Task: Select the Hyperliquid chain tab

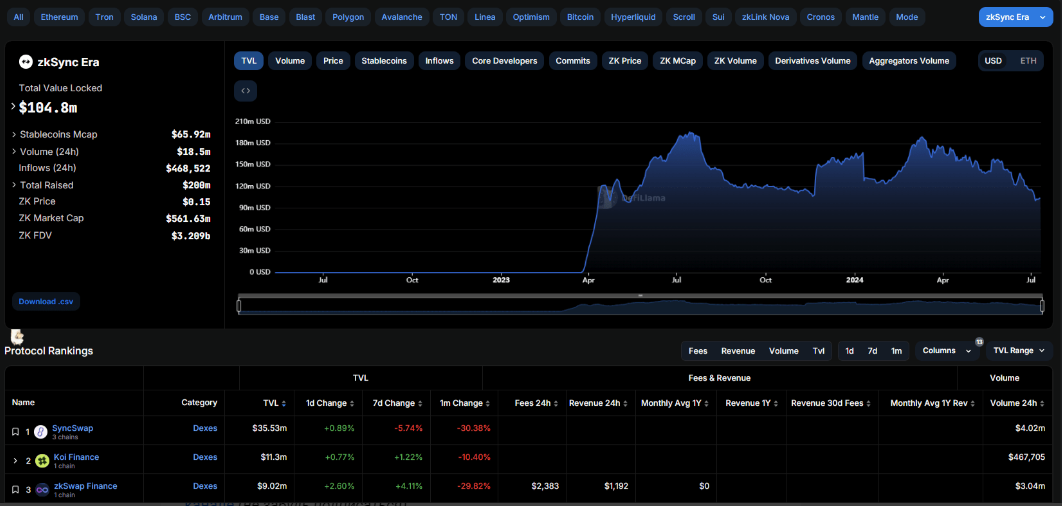Action: tap(633, 17)
